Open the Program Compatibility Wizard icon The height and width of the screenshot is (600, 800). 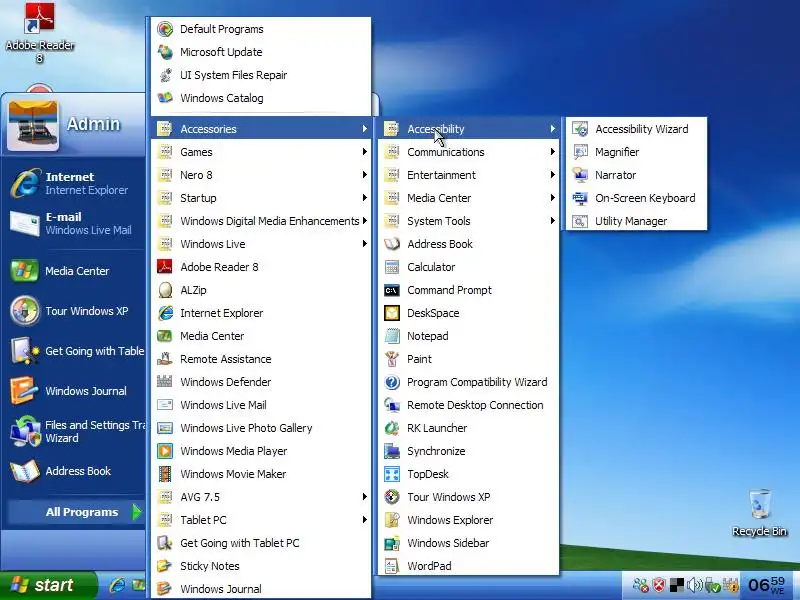392,382
